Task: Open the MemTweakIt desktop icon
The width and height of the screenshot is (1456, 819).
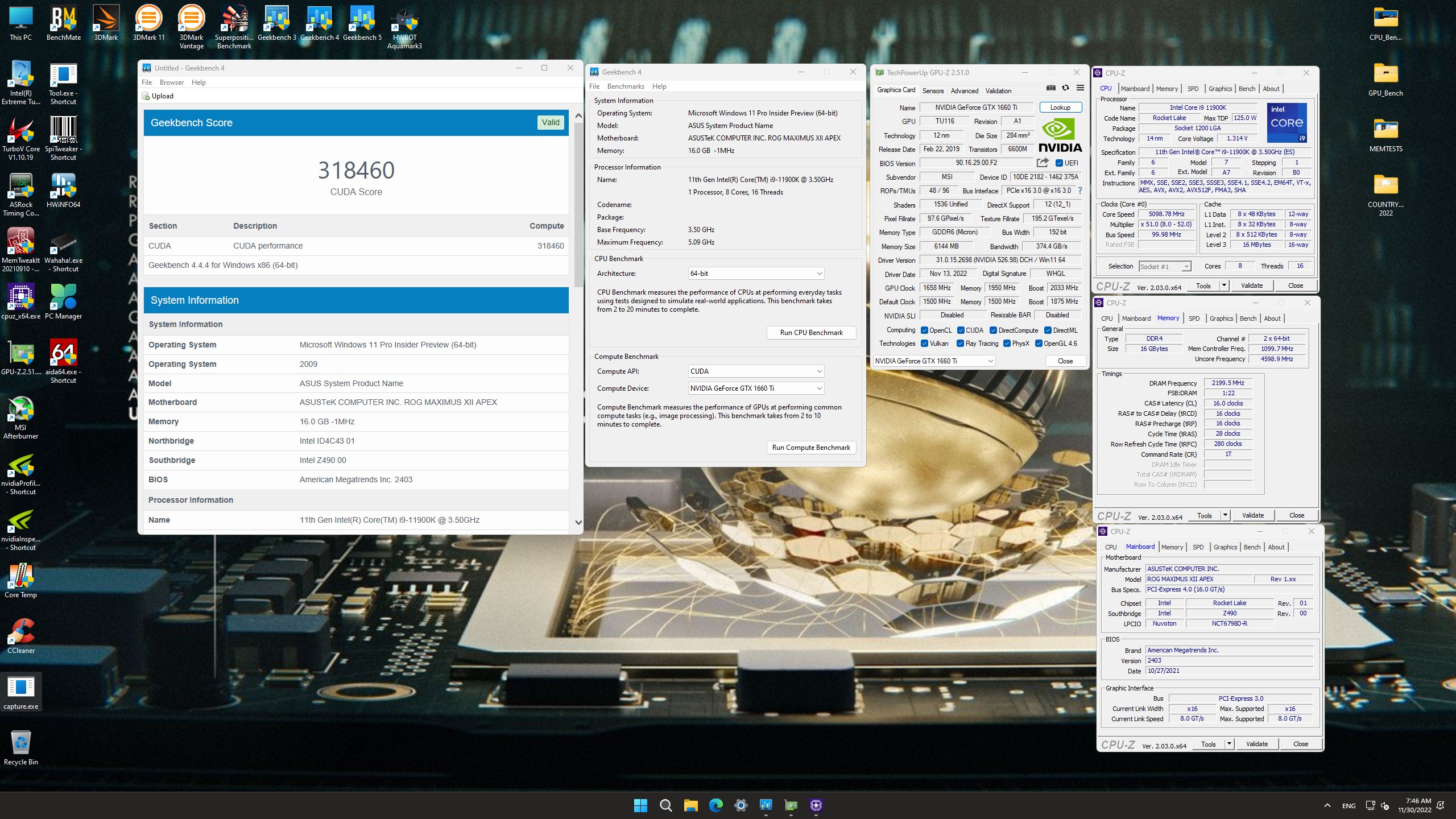Action: (x=21, y=251)
